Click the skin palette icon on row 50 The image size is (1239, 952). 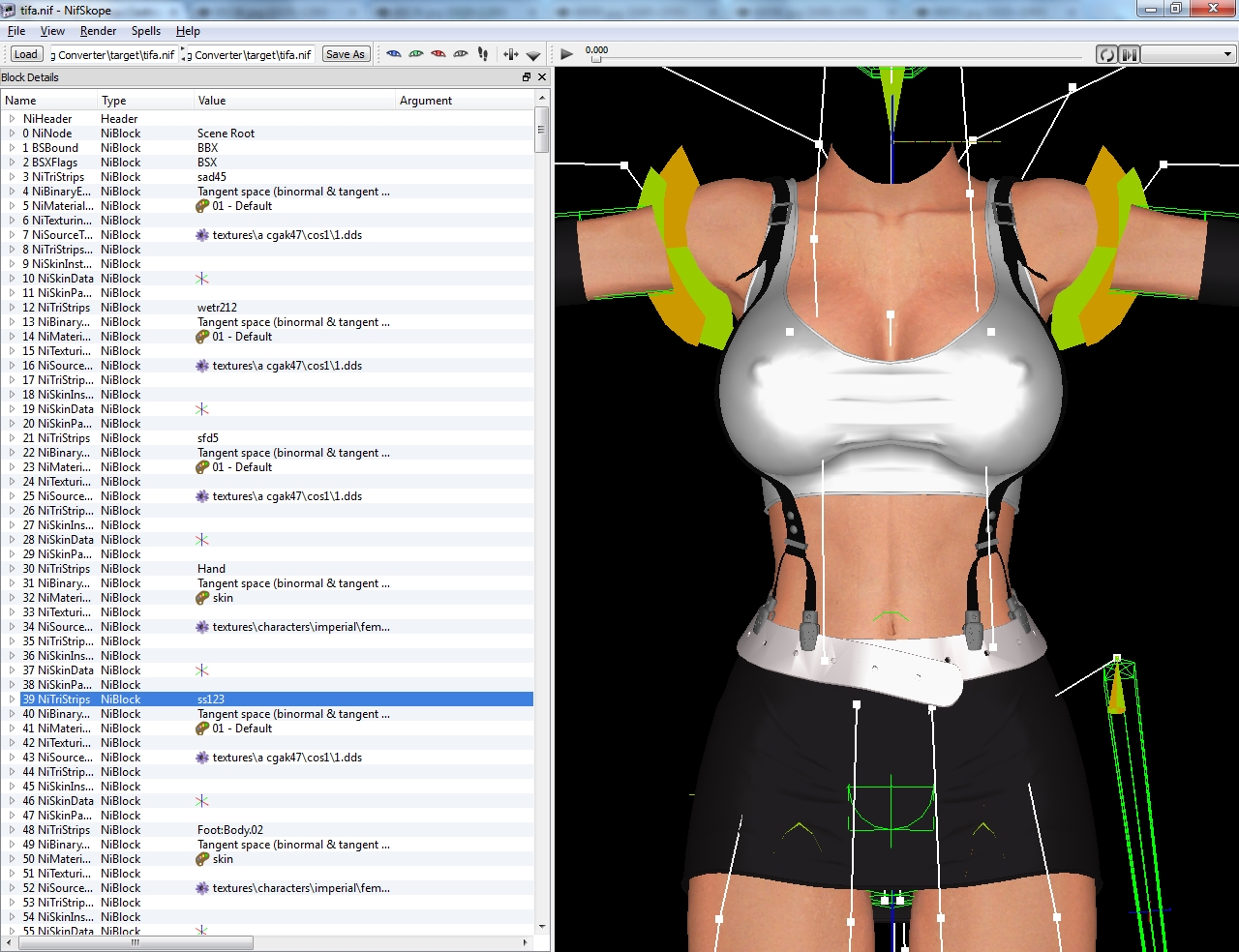tap(202, 859)
